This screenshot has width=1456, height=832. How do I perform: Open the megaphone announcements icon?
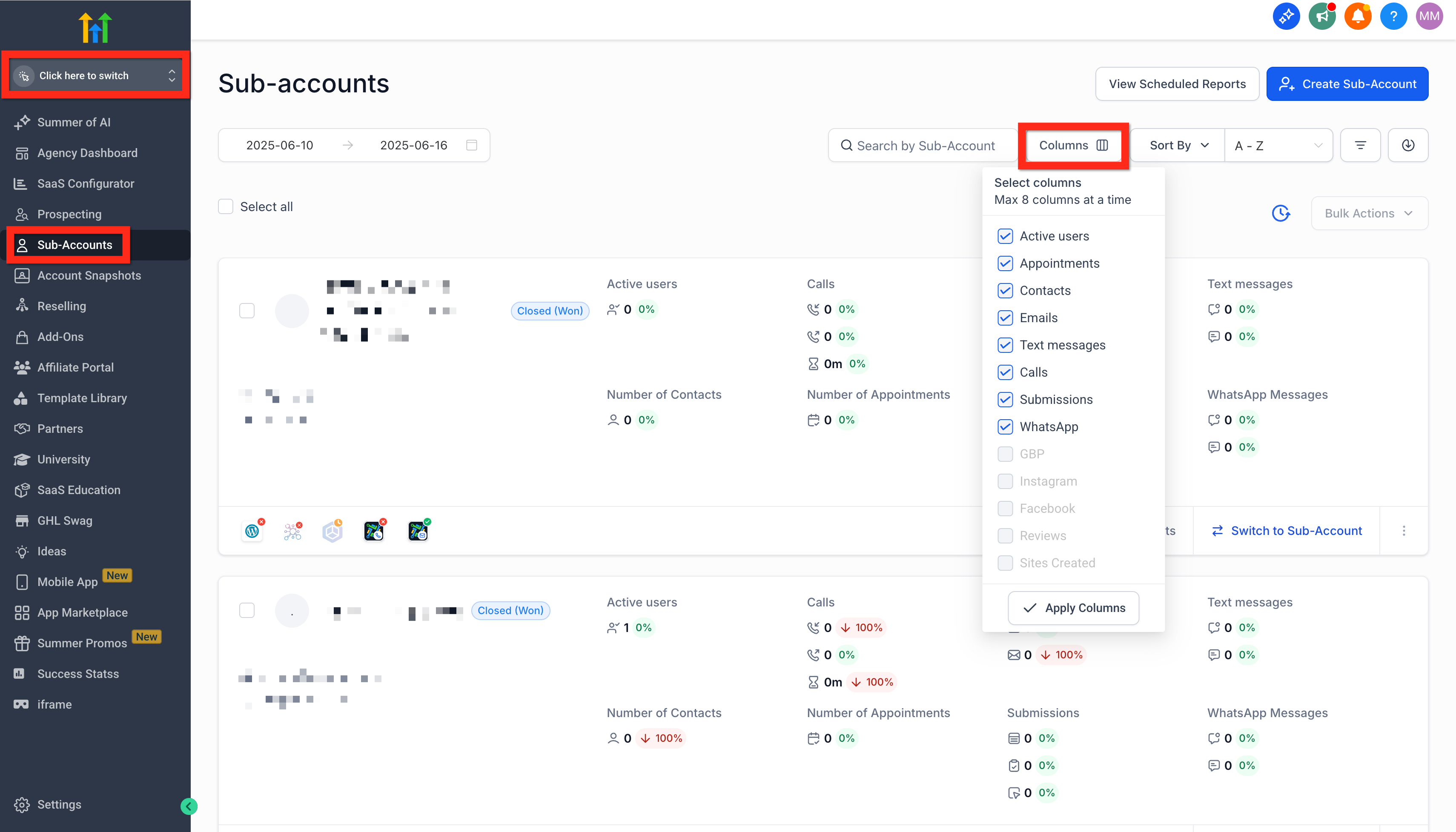point(1321,16)
